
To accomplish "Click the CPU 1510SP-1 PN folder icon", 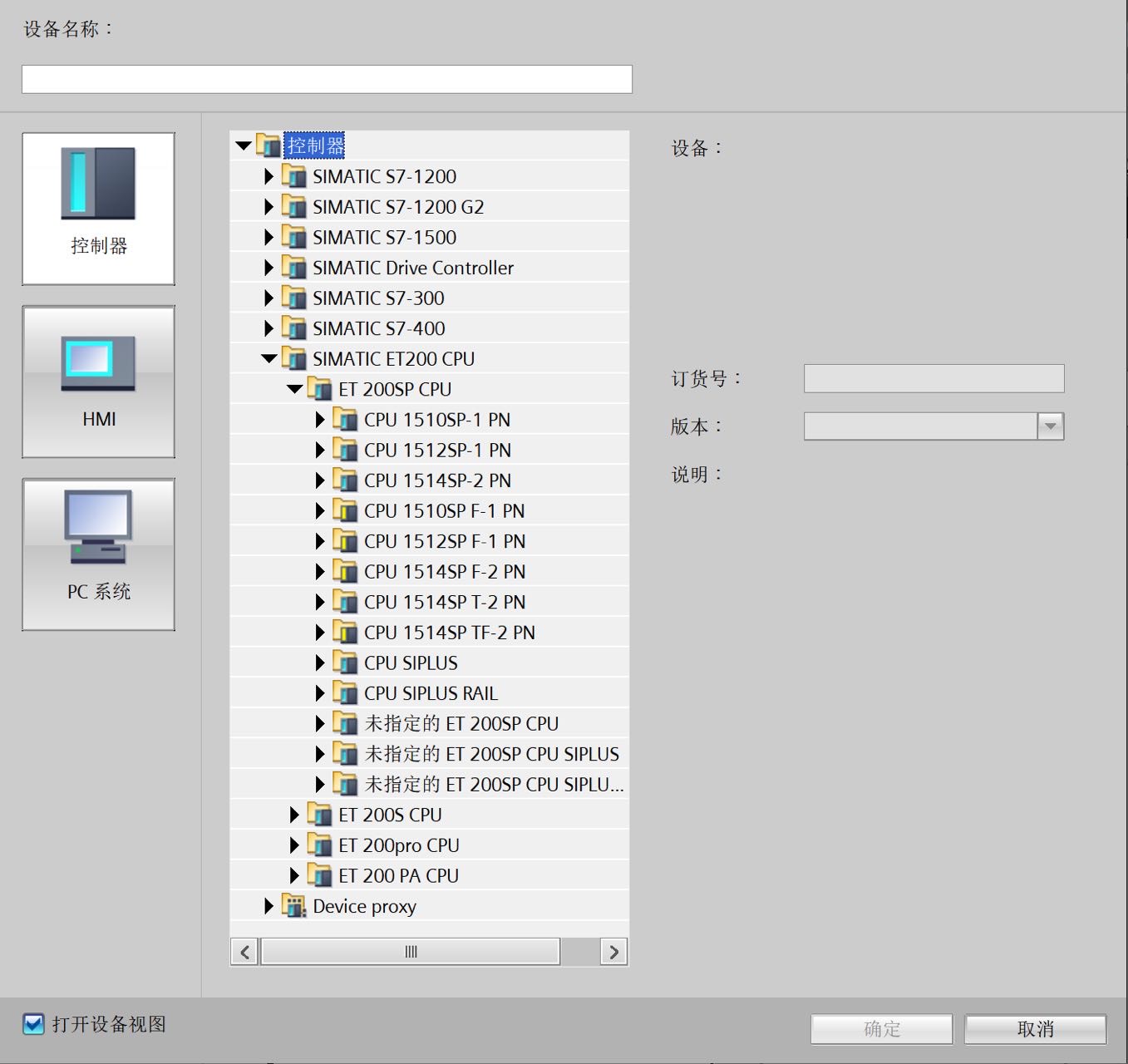I will (345, 420).
